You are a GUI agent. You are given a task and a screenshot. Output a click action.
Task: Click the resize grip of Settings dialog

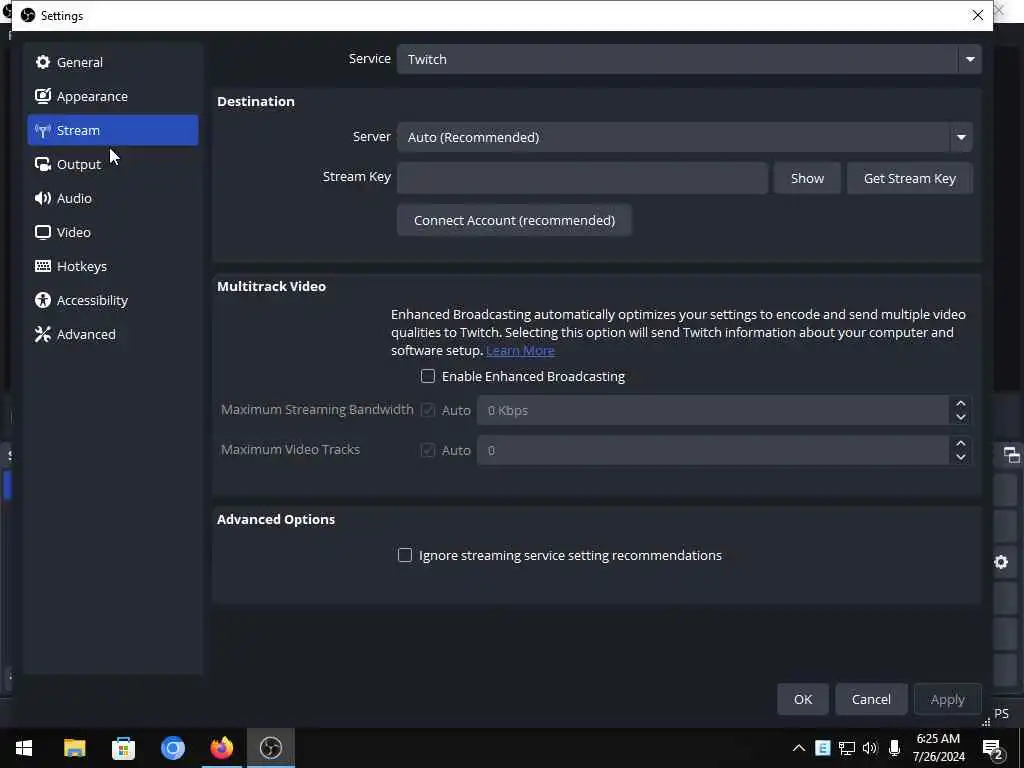coord(986,722)
